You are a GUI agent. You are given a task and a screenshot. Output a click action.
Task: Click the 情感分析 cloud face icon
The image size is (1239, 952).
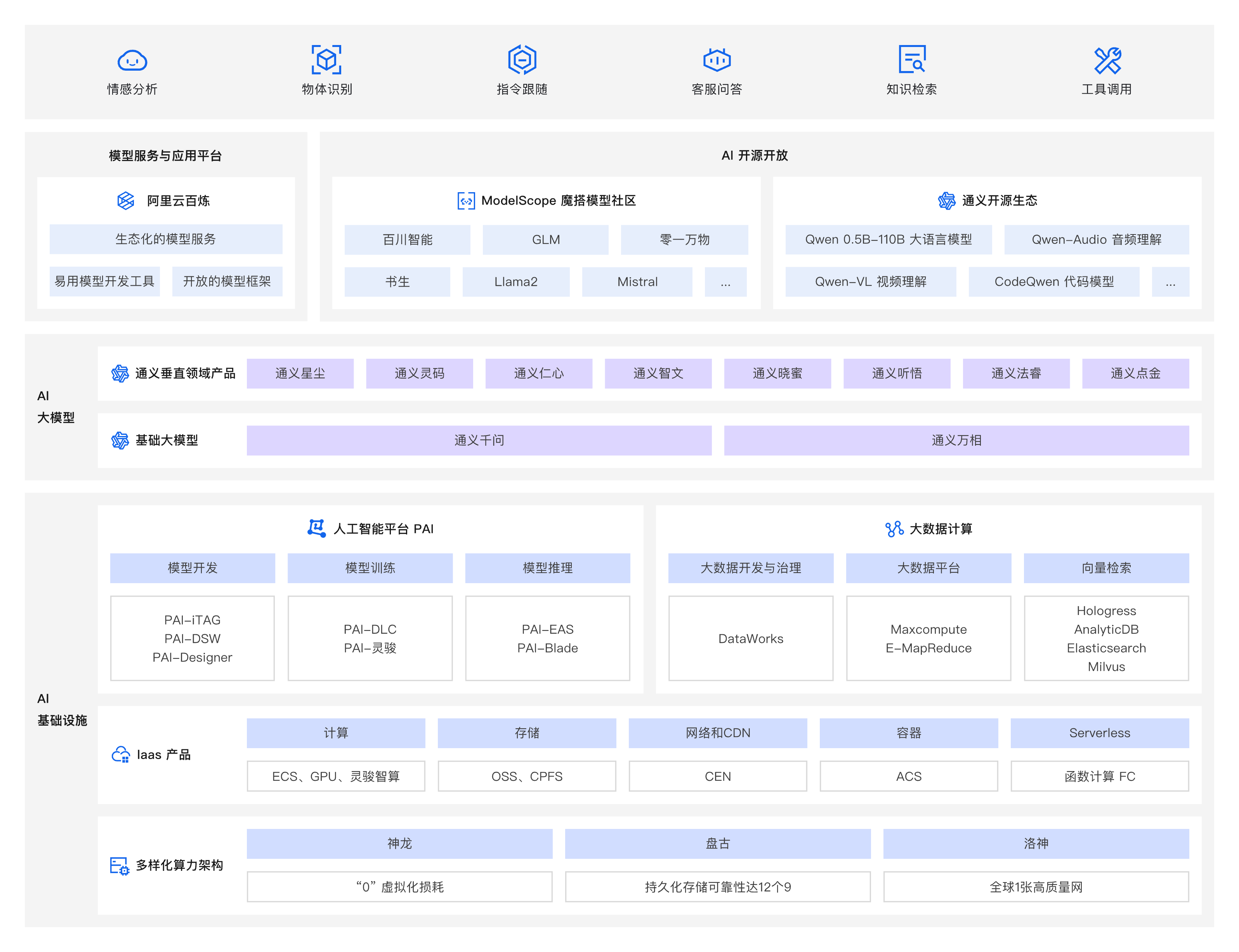(132, 59)
